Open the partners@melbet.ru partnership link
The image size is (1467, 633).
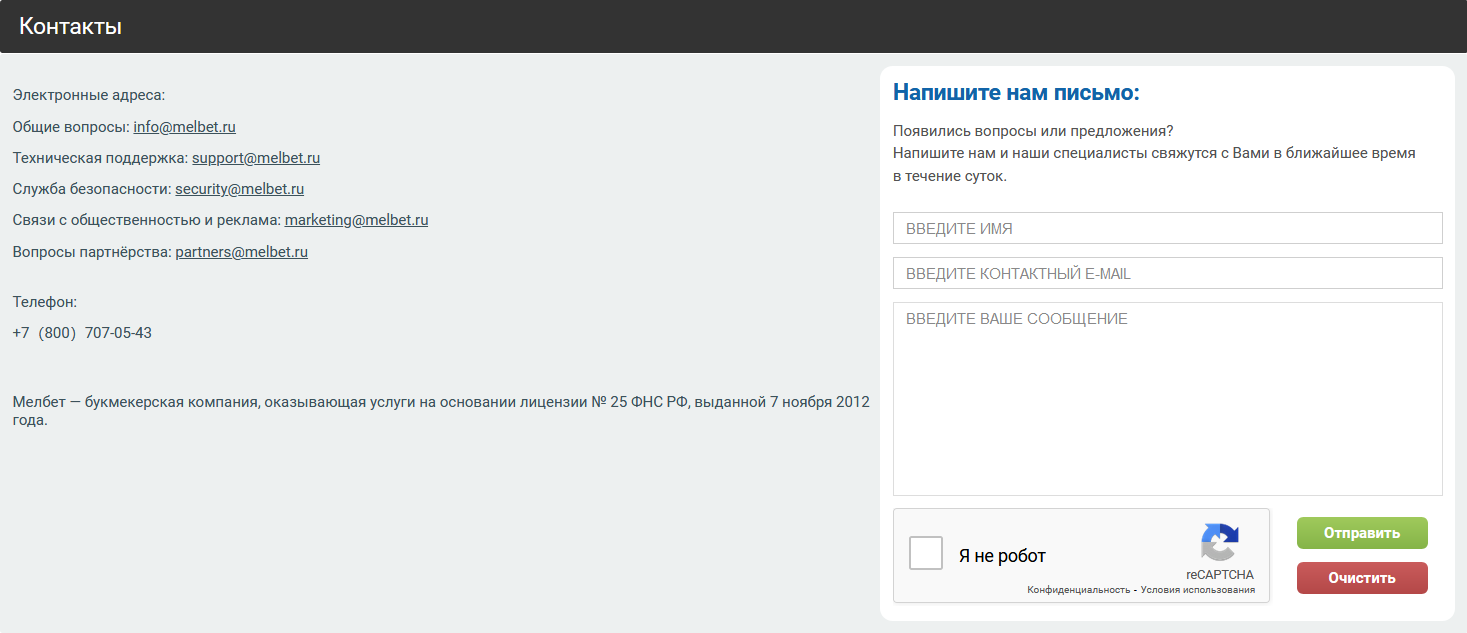pyautogui.click(x=241, y=252)
